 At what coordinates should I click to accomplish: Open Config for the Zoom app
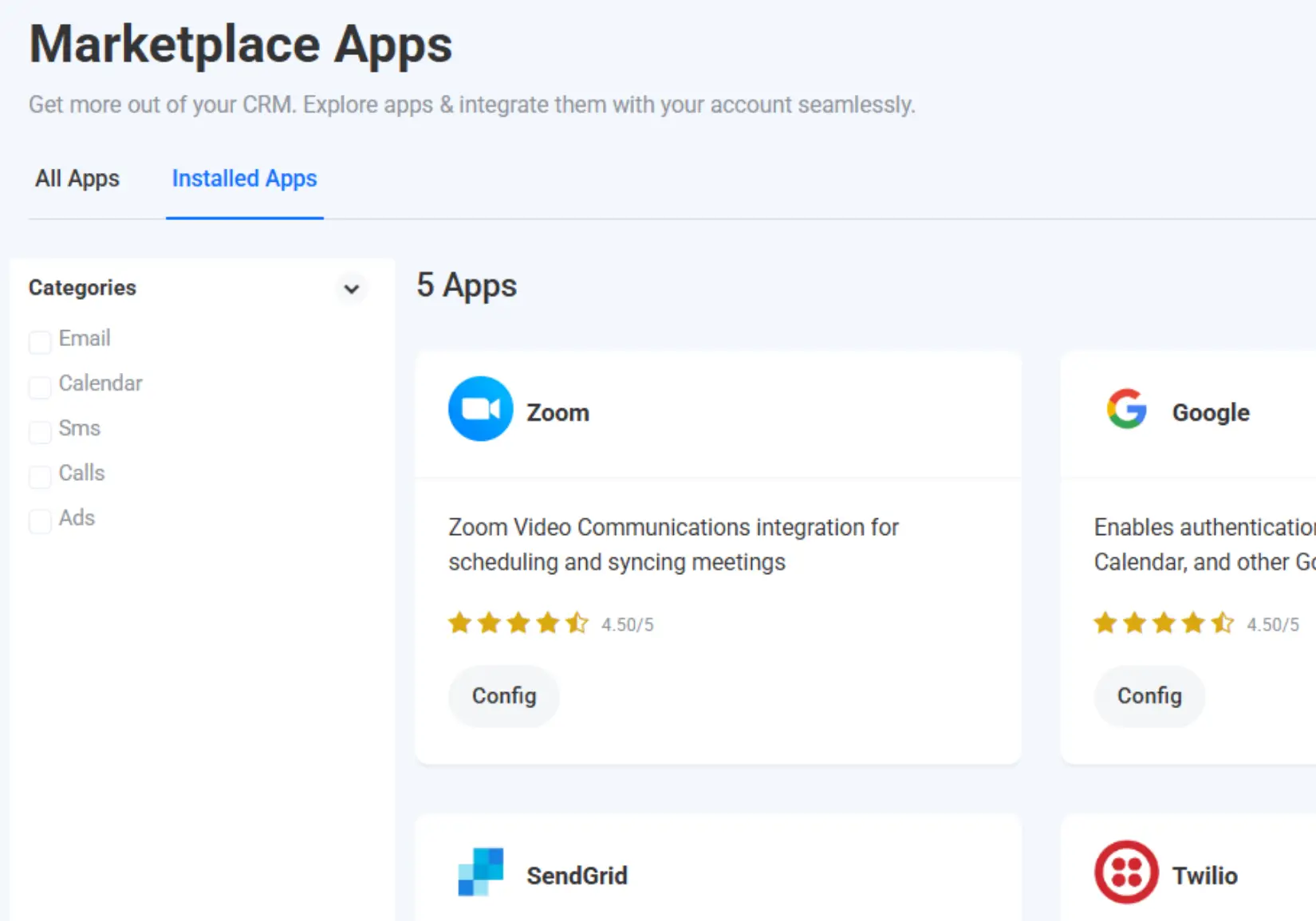click(504, 696)
